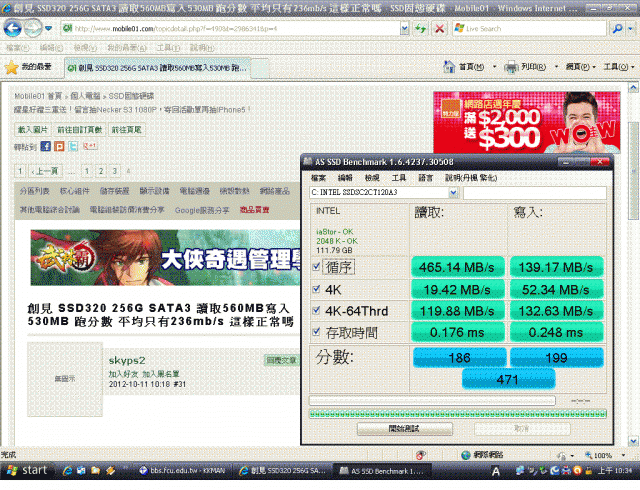Switch to AS SSD Benchmark taskbar item
The width and height of the screenshot is (640, 490).
384,471
